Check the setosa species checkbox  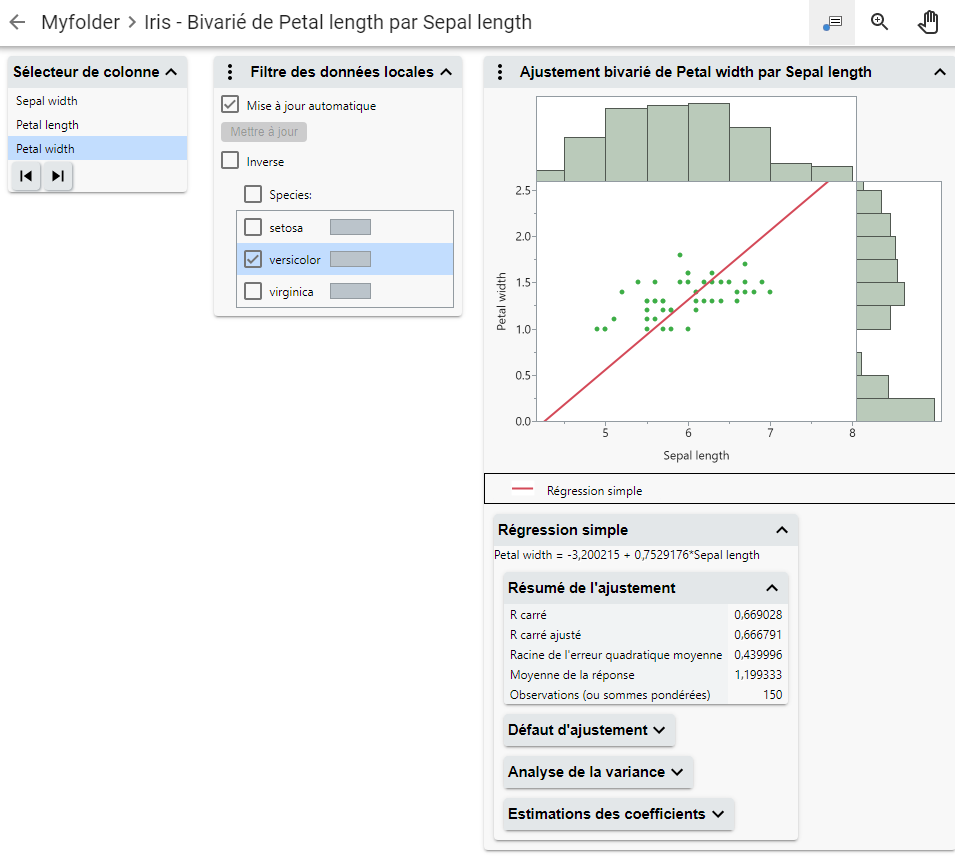click(254, 227)
